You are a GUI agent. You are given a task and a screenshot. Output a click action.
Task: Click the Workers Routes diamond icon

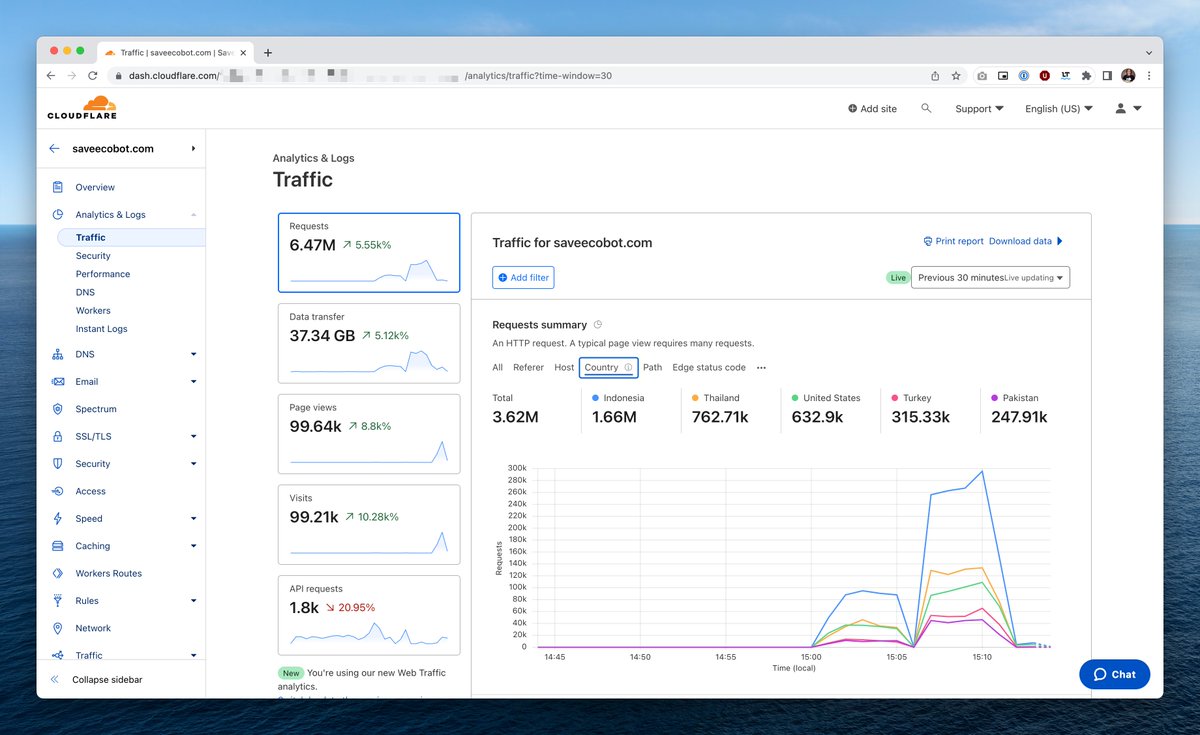pos(57,573)
